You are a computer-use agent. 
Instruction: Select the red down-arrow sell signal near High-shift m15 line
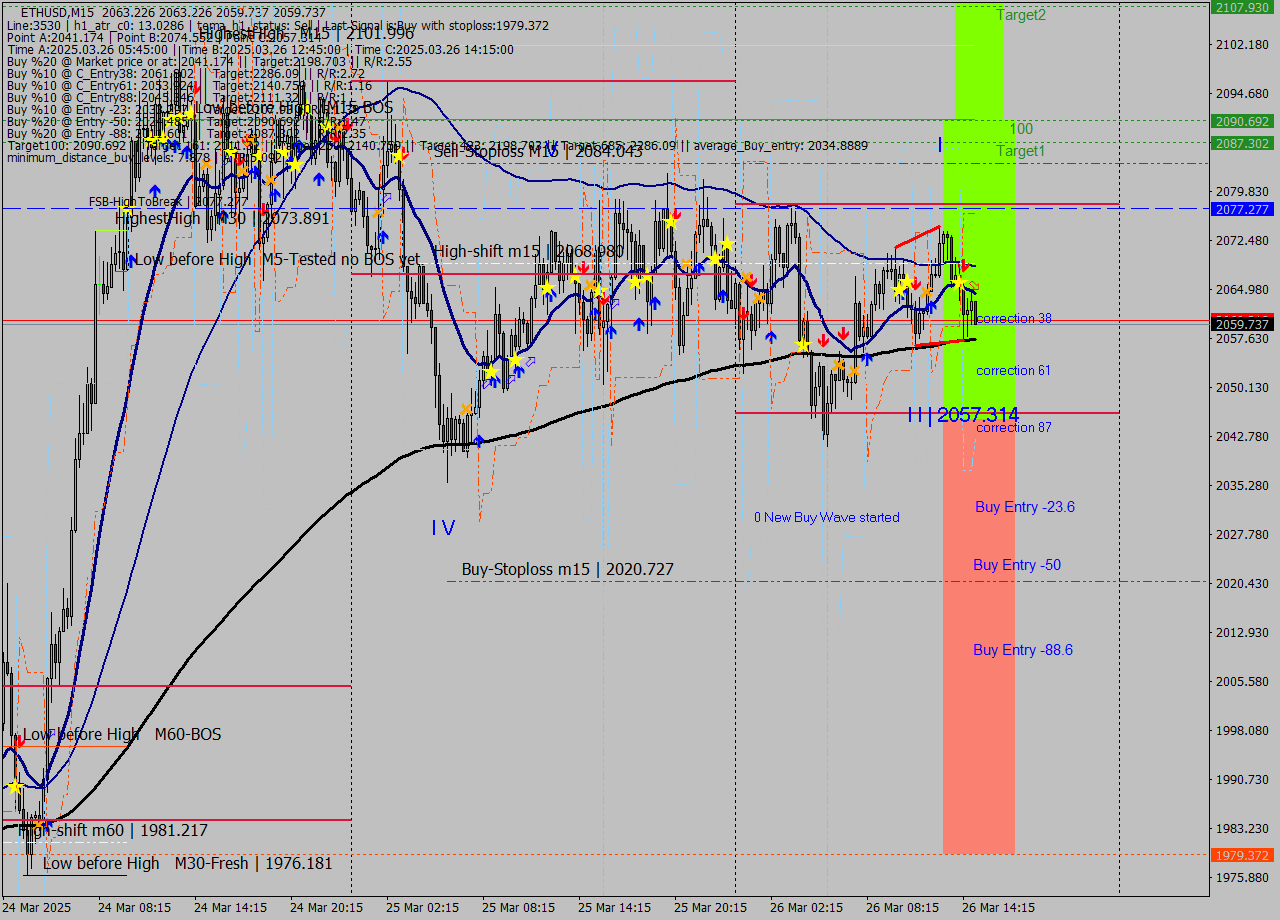pyautogui.click(x=584, y=267)
